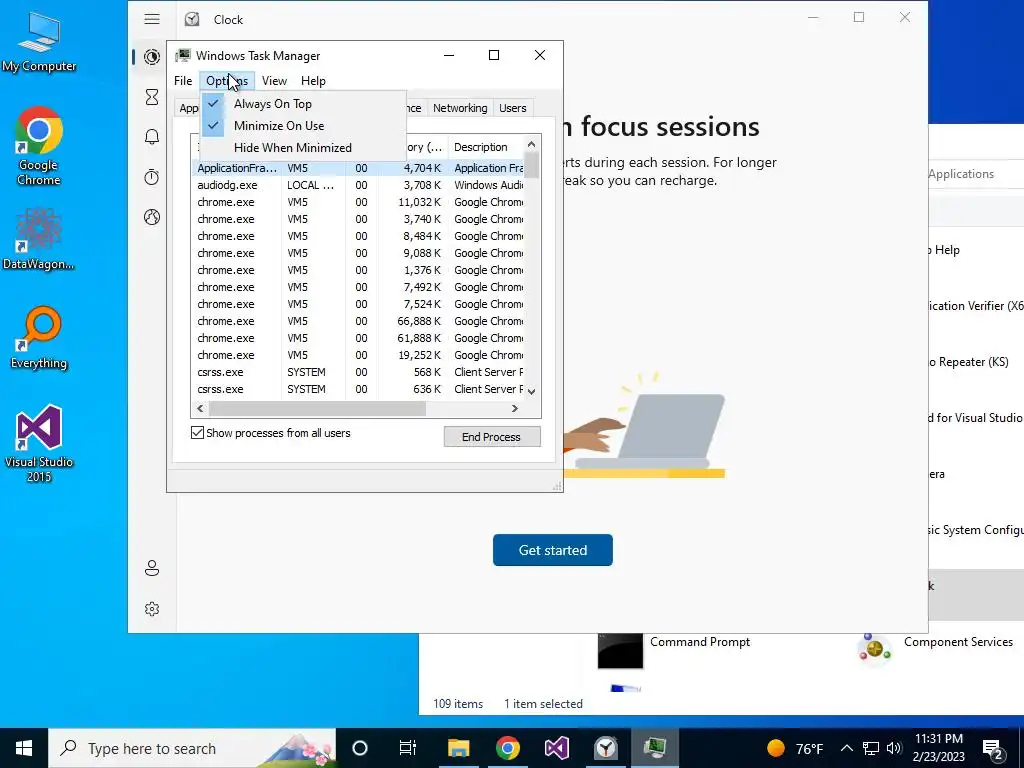Select chrome.exe row using 66,888 K

click(x=358, y=321)
